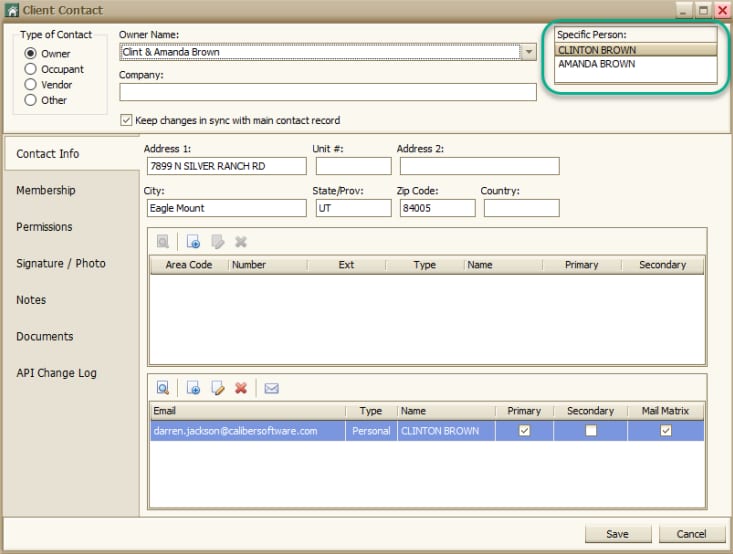The image size is (733, 554).
Task: Select the Occupant contact type
Action: coord(30,69)
